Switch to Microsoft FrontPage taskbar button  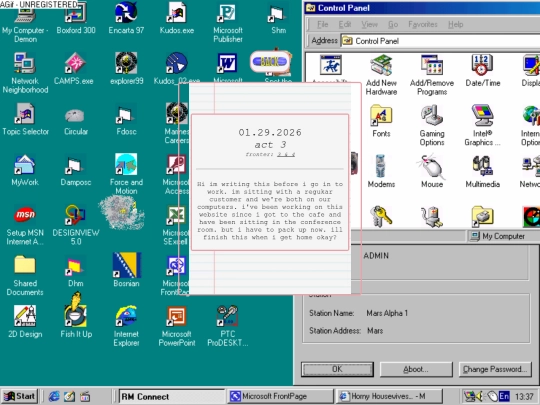(280, 396)
